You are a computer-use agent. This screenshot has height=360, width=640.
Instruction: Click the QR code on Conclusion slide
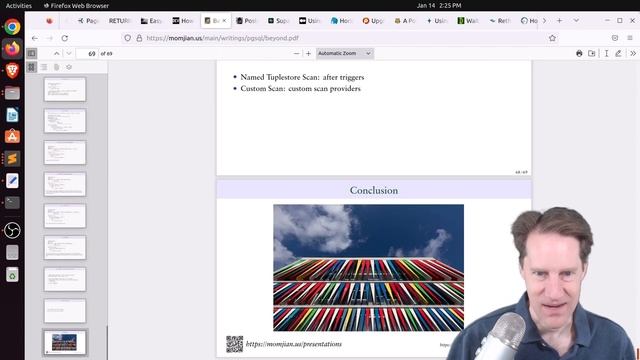(235, 344)
